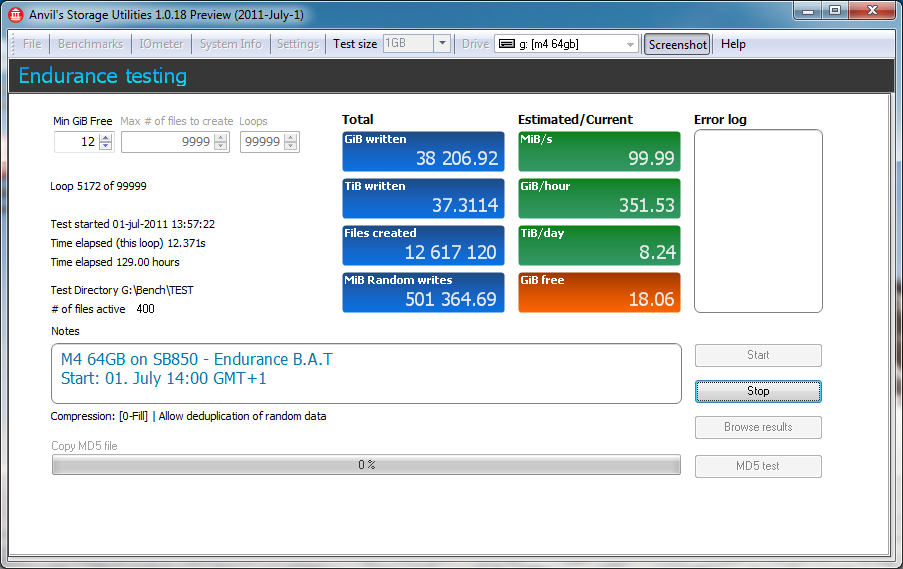
Task: Click the 'Loop 5172 of 99999' text
Action: pyautogui.click(x=98, y=186)
